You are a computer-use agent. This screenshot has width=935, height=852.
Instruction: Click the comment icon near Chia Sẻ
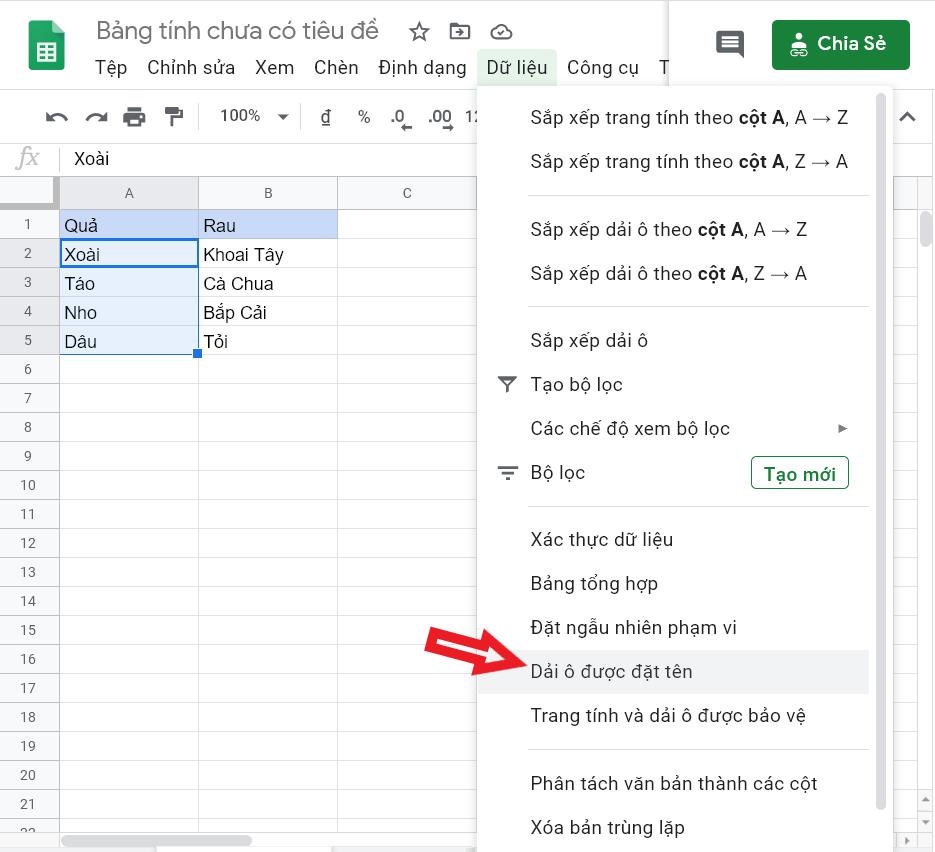pyautogui.click(x=728, y=44)
